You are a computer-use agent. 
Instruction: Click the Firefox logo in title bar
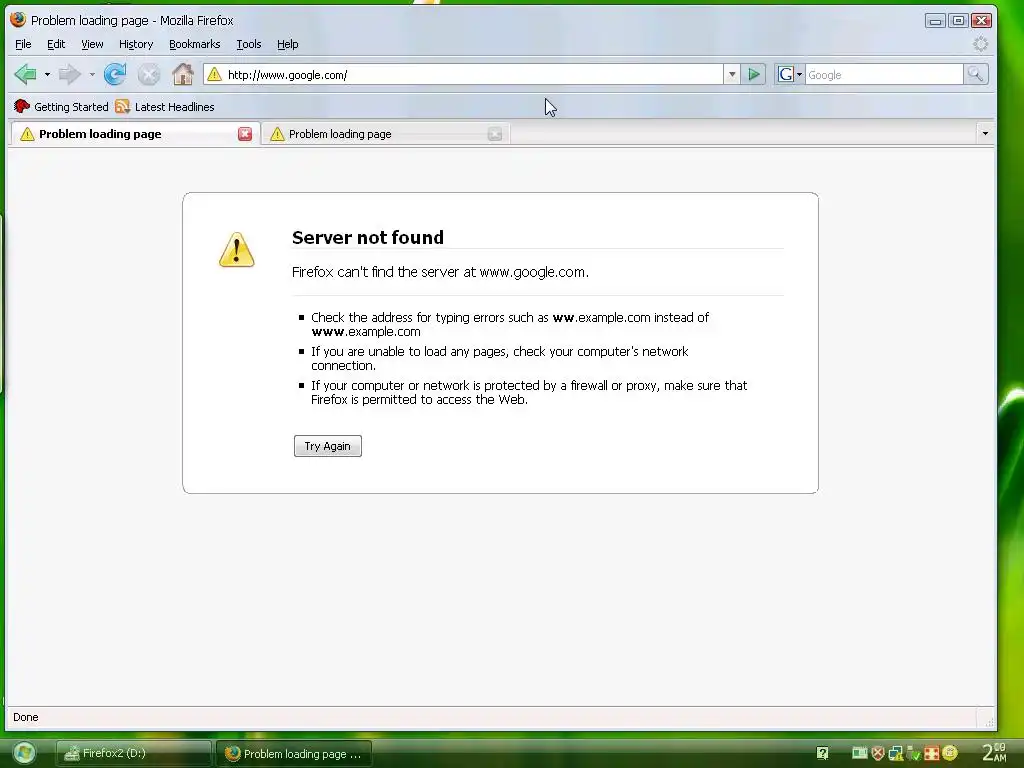click(x=18, y=20)
